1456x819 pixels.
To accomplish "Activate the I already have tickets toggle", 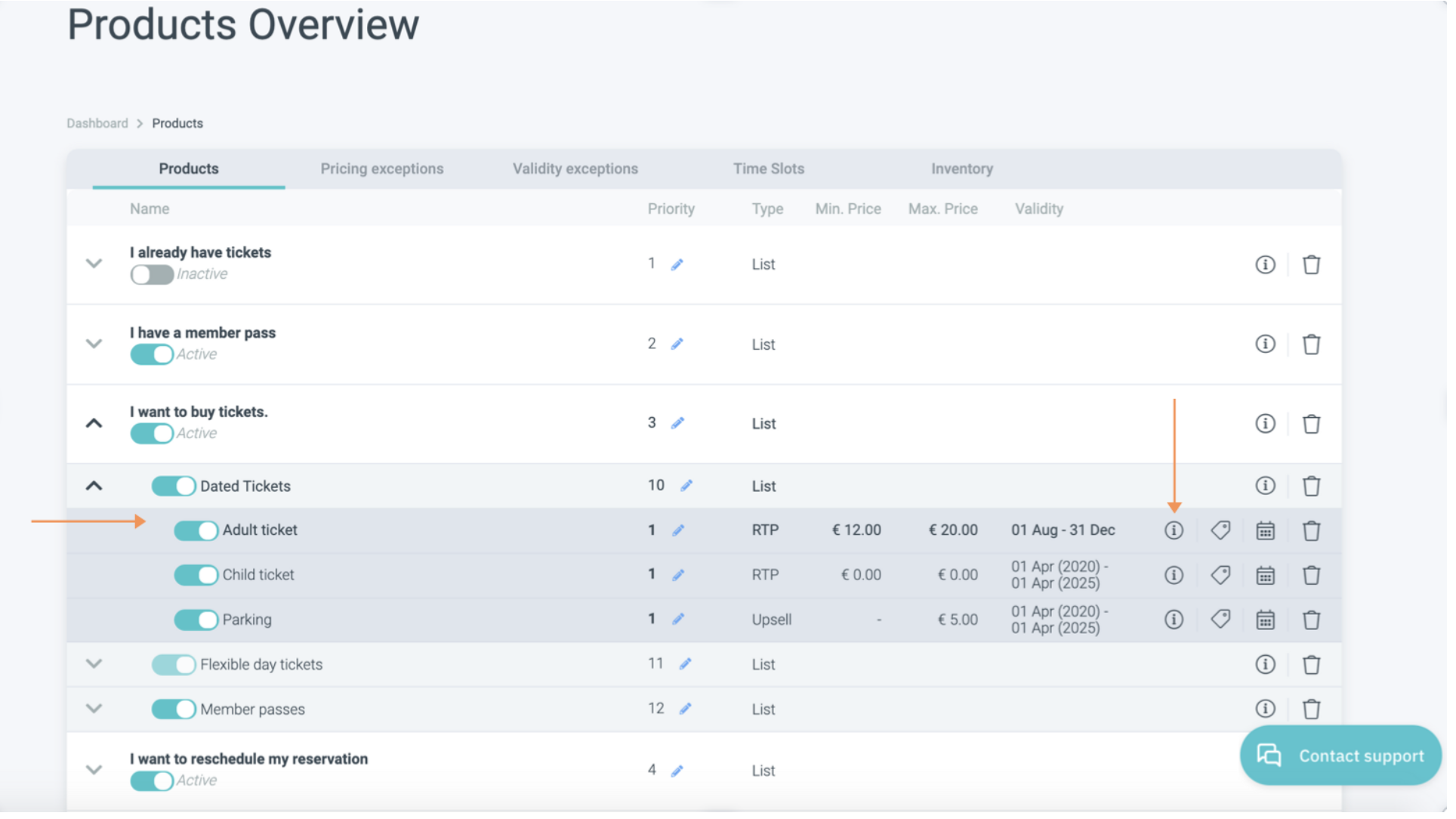I will (153, 276).
